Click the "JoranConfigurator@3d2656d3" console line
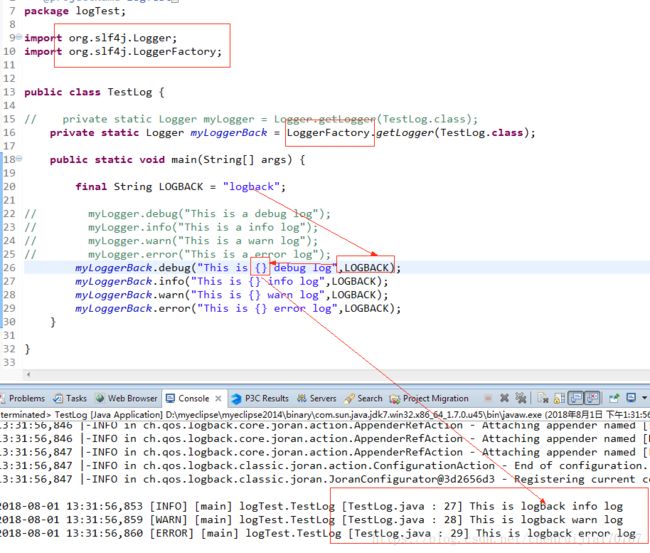Image resolution: width=650 pixels, height=553 pixels. coord(325,479)
